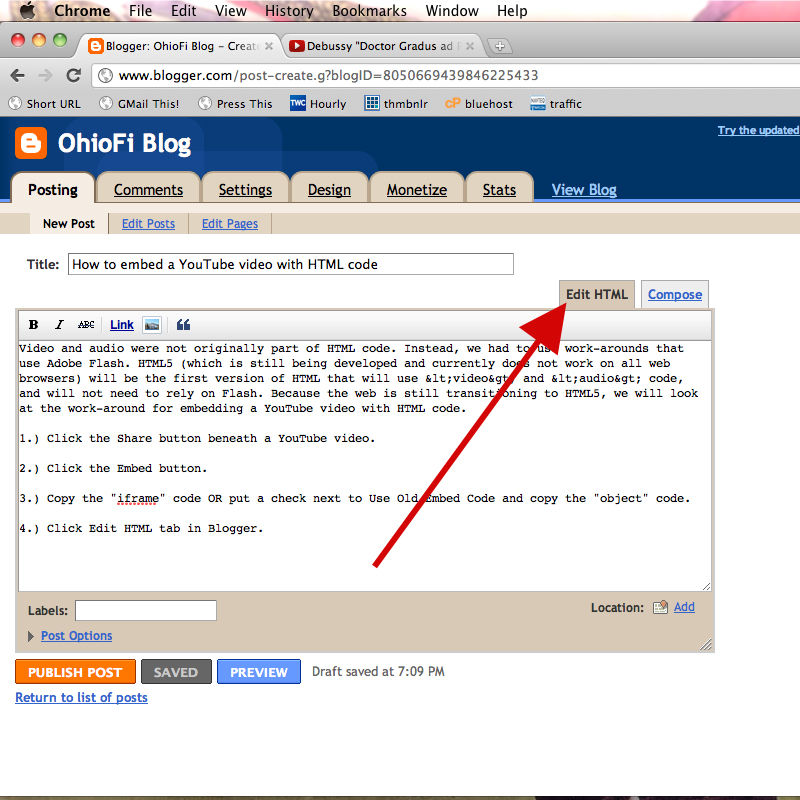
Task: Go forward with browser forward arrow
Action: tap(45, 76)
